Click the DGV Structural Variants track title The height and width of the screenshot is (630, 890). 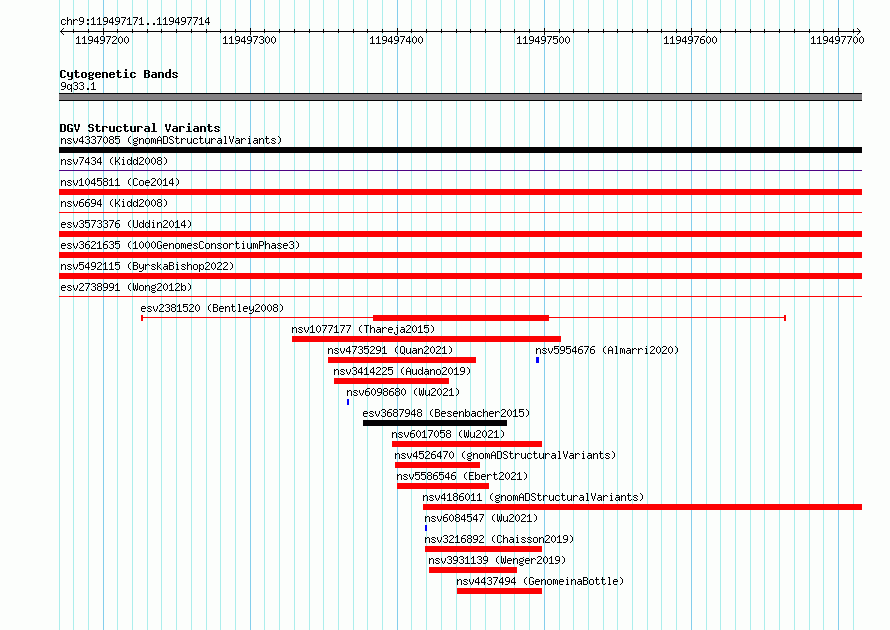point(140,128)
